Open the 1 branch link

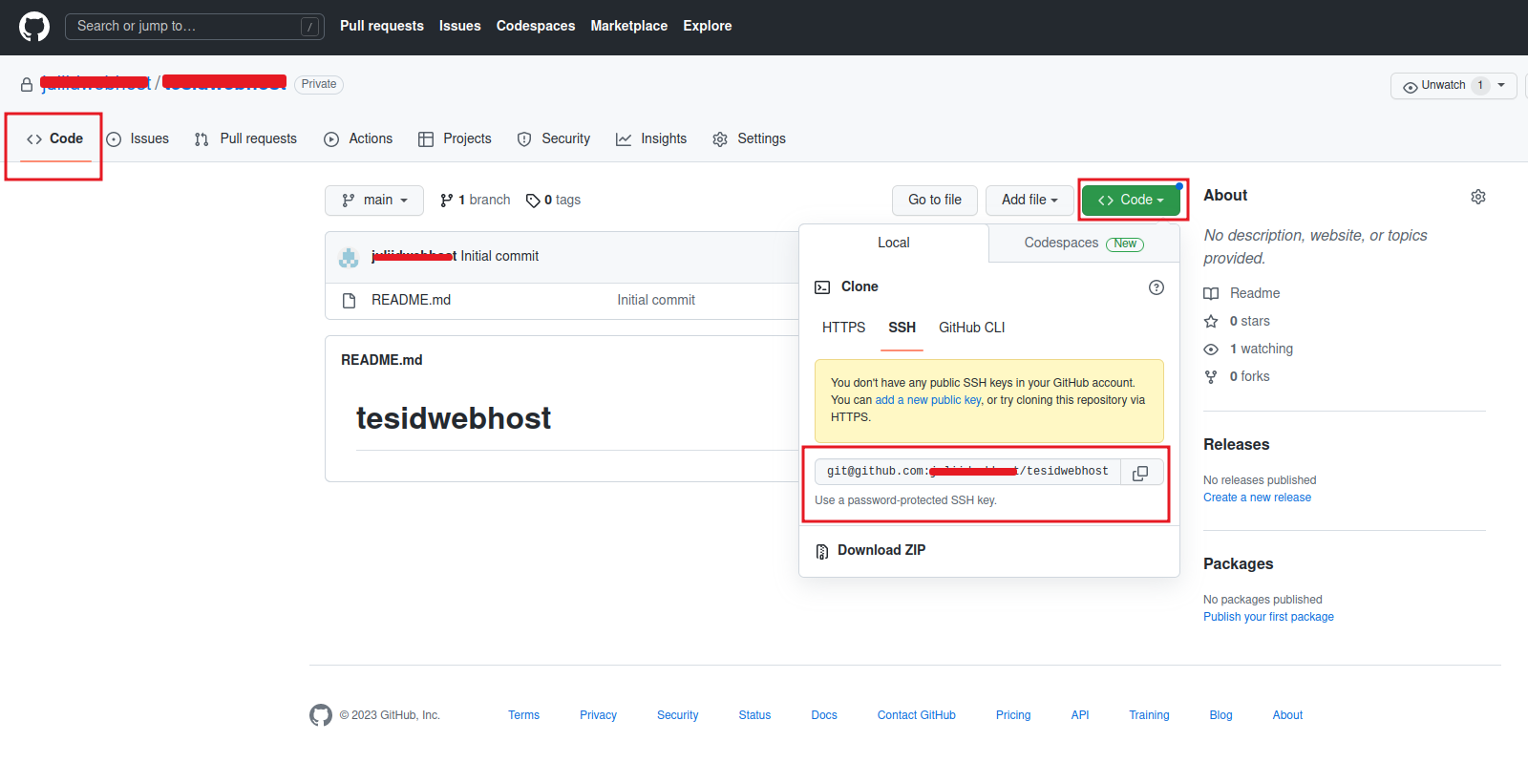[x=475, y=201]
